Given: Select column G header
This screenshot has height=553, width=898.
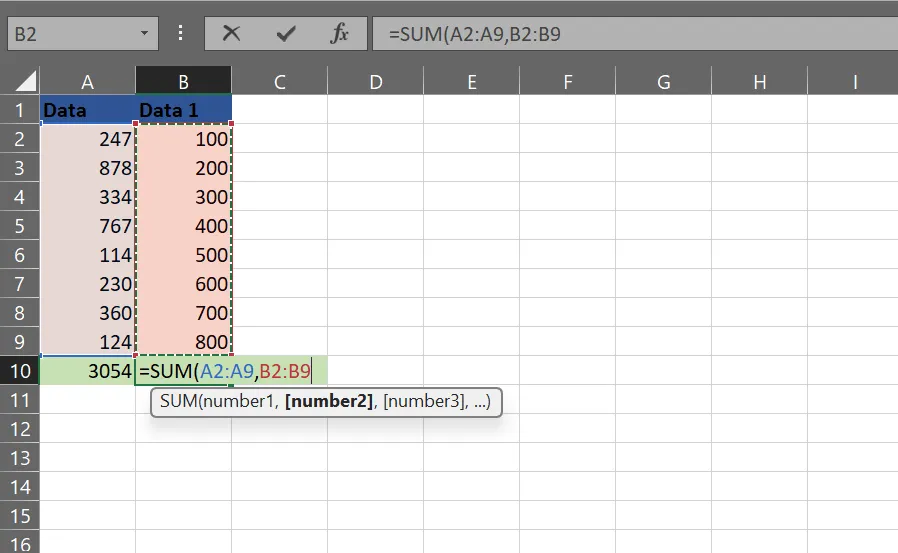Looking at the screenshot, I should (663, 81).
